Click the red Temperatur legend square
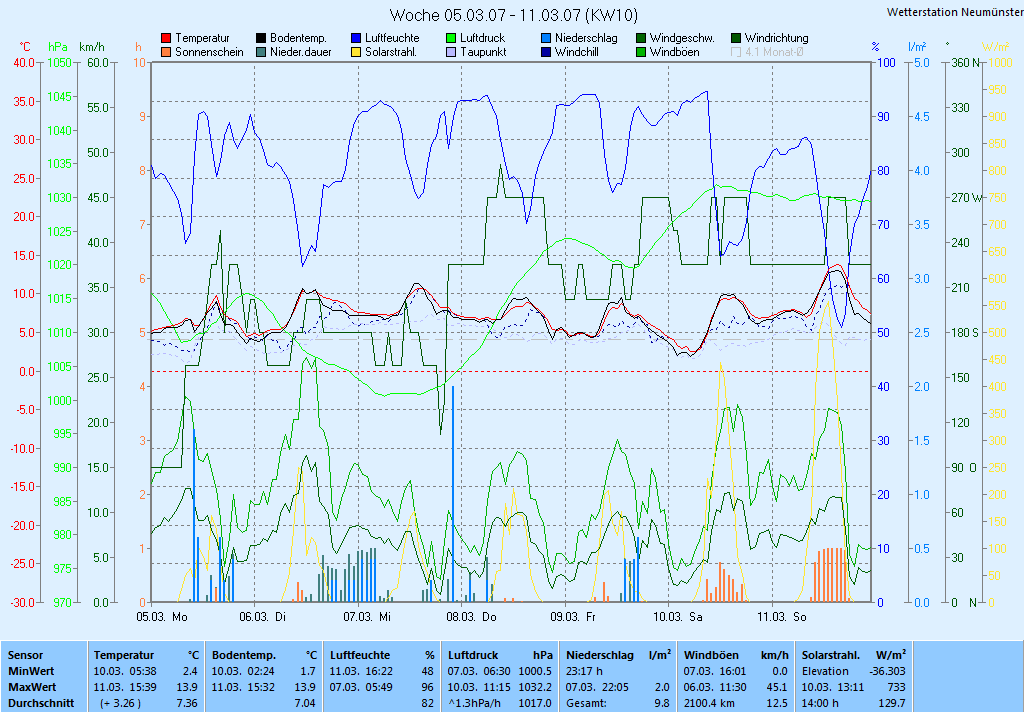Viewport: 1024px width, 712px height. click(167, 38)
